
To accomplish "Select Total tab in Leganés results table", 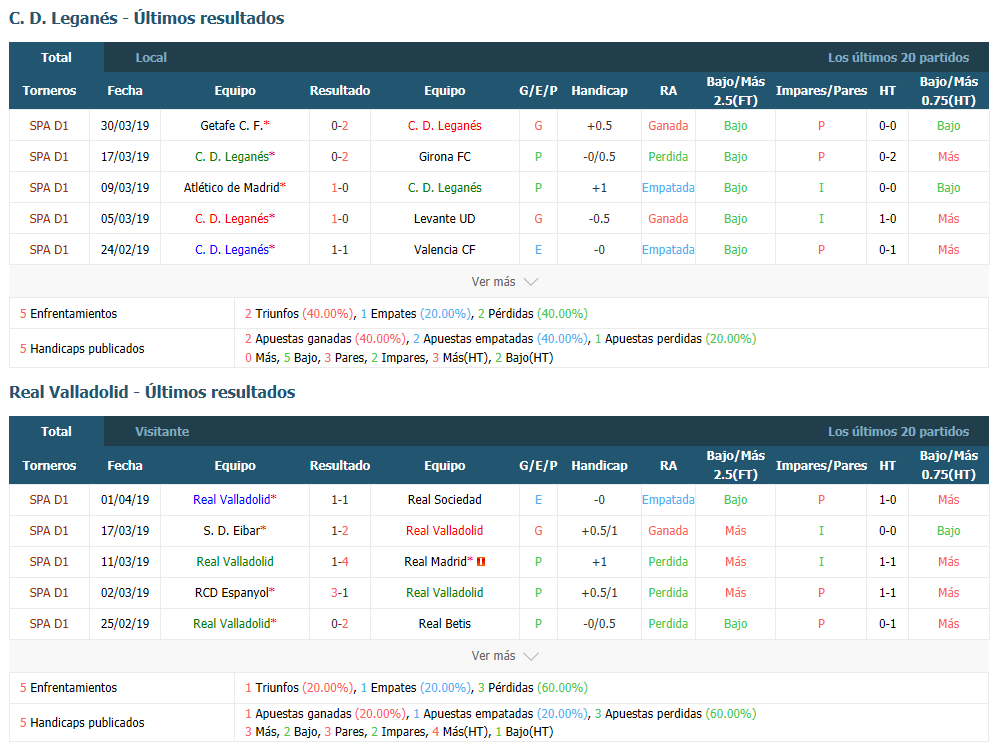I will (56, 57).
